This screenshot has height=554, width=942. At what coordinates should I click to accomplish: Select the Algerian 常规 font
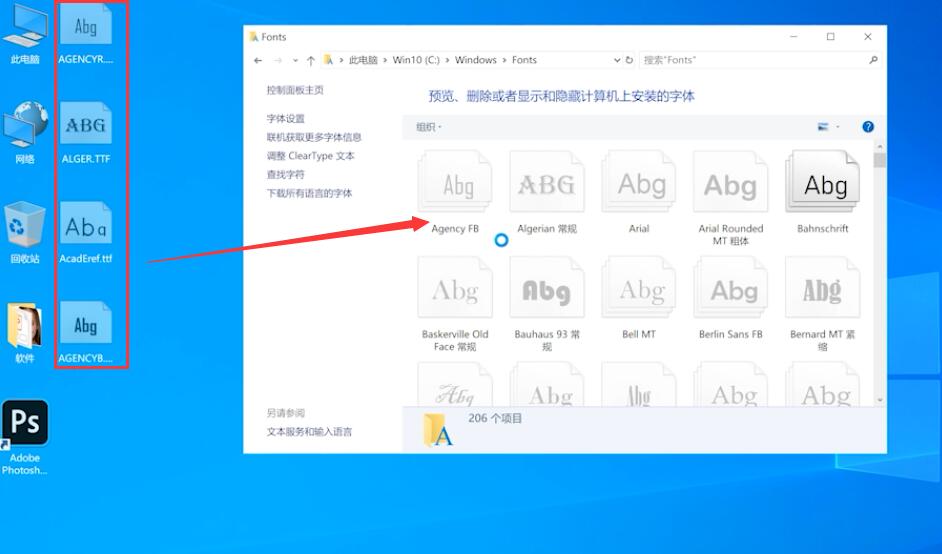[x=547, y=192]
